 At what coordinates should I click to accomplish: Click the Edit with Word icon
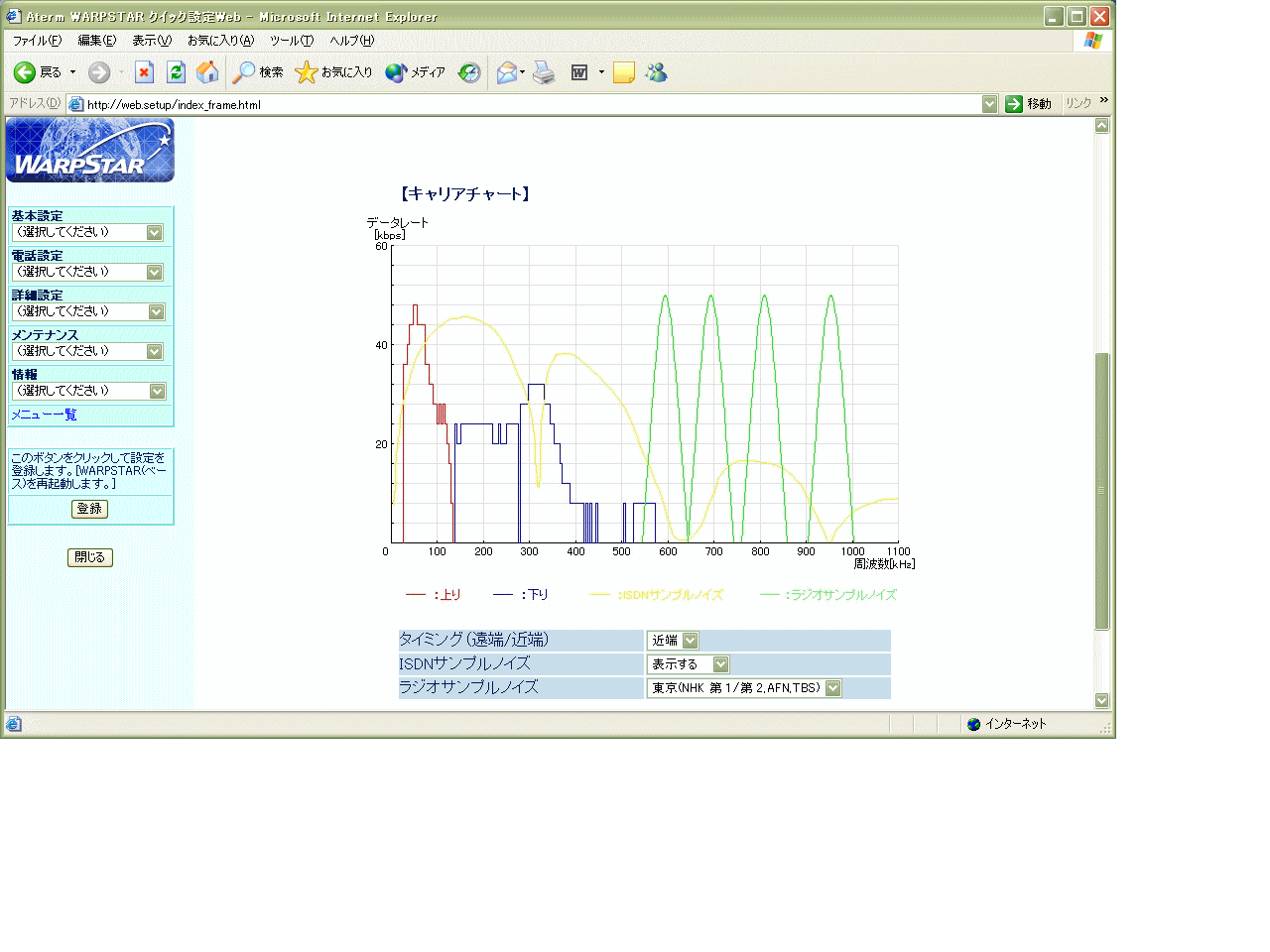[579, 72]
